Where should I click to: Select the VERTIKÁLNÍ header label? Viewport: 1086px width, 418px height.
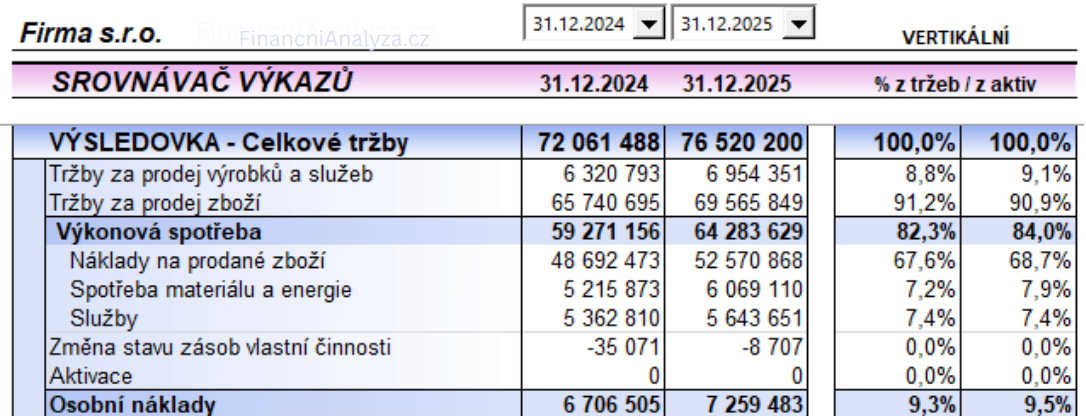click(954, 37)
